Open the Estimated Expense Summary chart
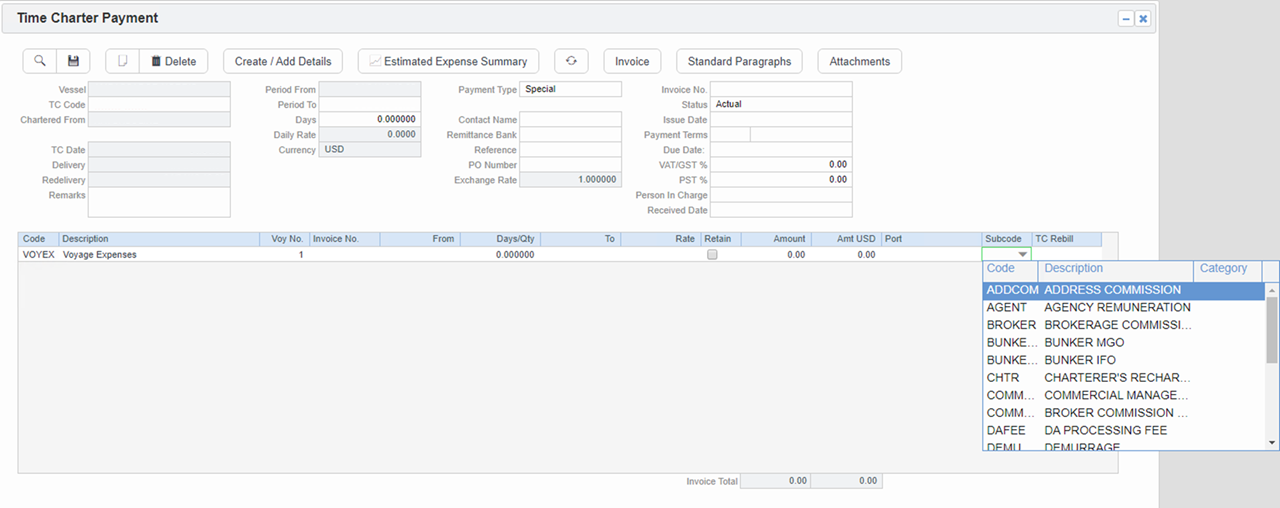The image size is (1280, 508). (448, 61)
